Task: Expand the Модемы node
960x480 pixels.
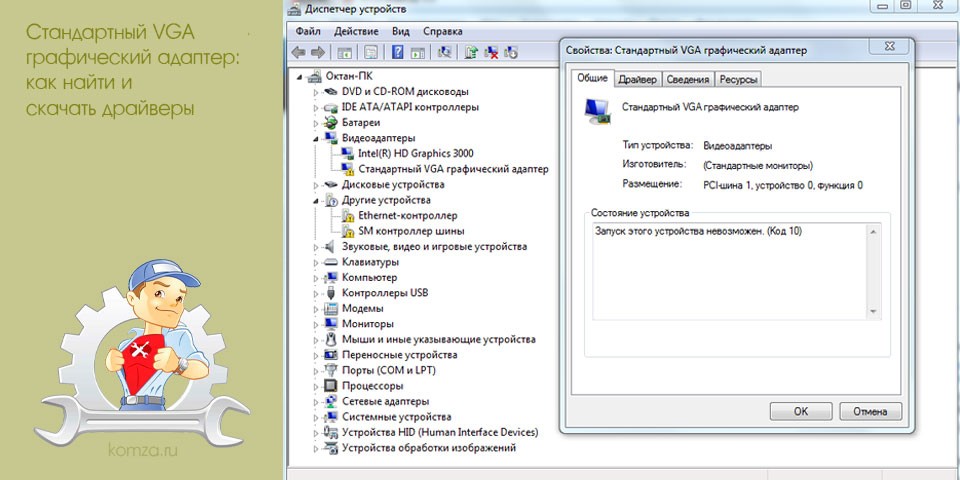Action: 317,309
